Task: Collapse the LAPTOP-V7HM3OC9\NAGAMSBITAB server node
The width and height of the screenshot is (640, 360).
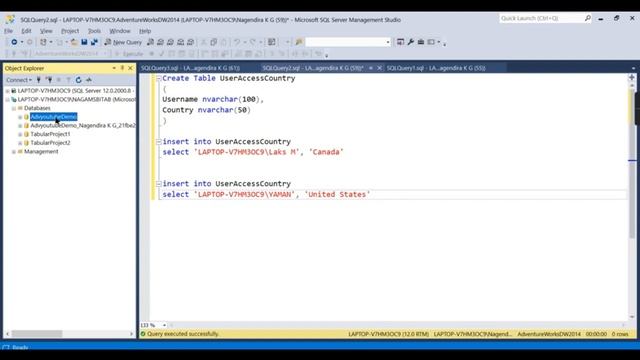Action: (7, 100)
